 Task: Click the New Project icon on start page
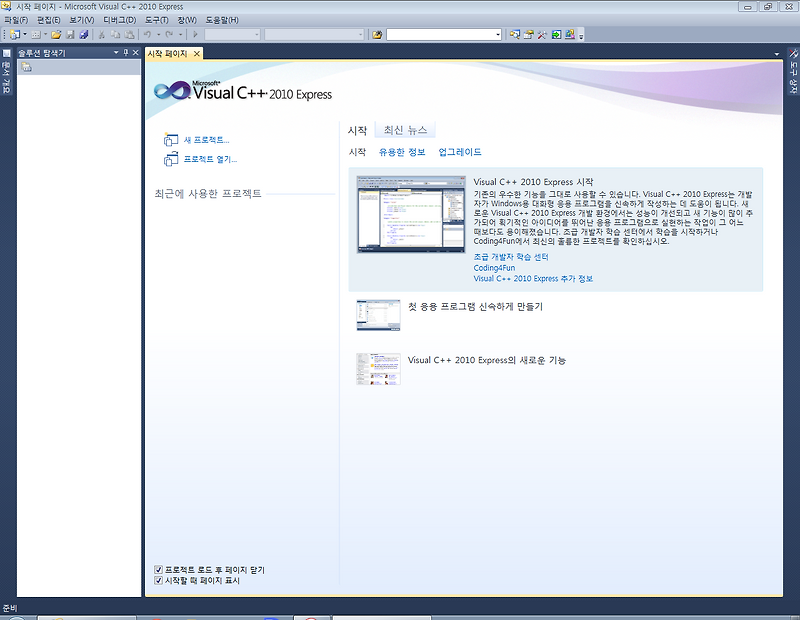click(x=170, y=139)
